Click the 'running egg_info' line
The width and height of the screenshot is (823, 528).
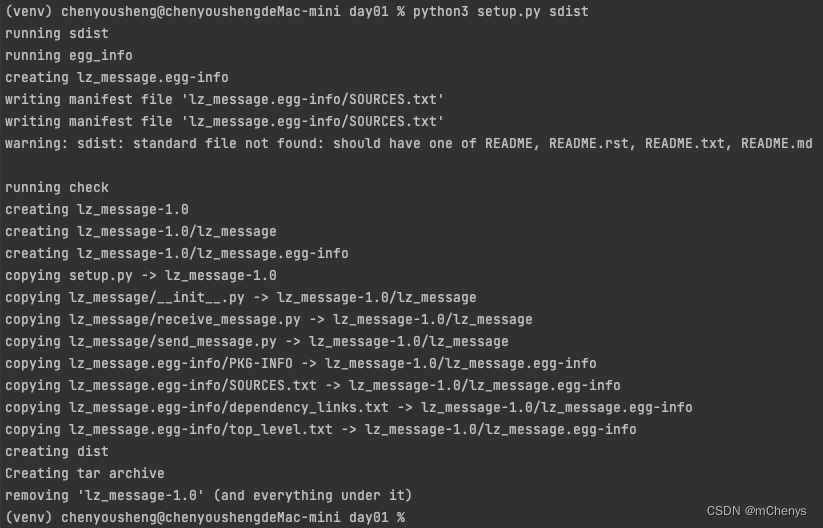tap(69, 56)
